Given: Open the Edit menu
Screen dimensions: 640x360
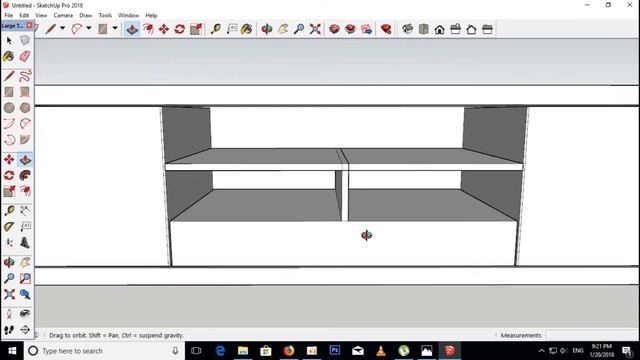Looking at the screenshot, I should [24, 15].
